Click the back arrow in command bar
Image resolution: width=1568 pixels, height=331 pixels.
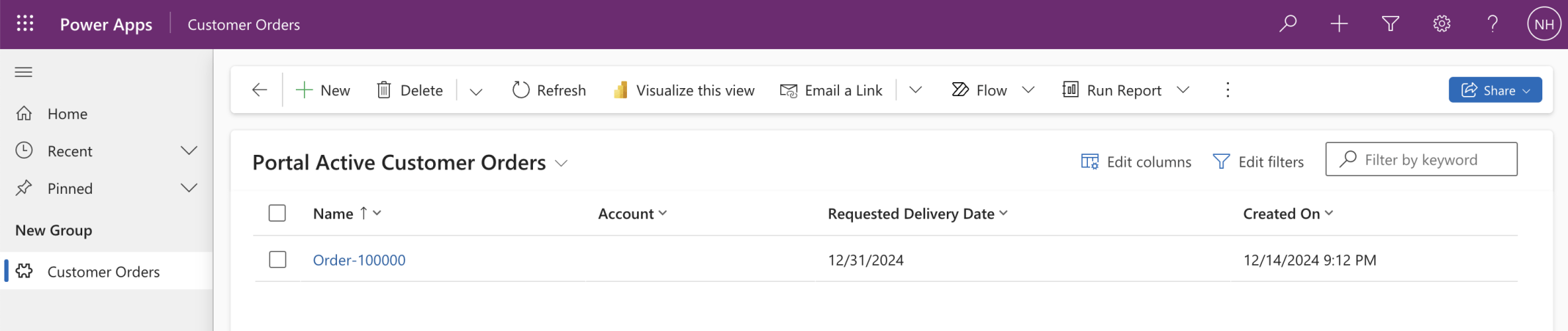click(x=259, y=90)
